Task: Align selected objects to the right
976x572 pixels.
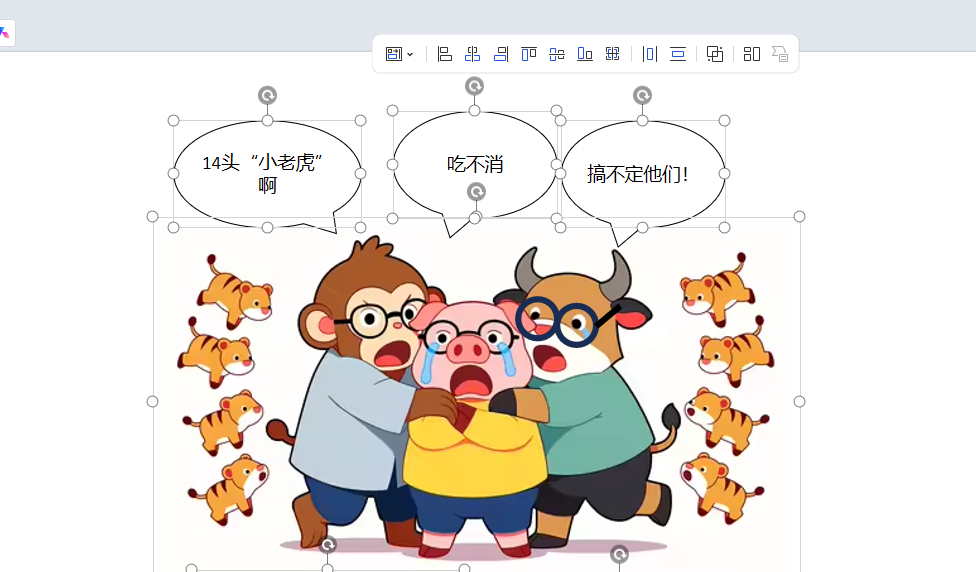Action: pyautogui.click(x=501, y=54)
